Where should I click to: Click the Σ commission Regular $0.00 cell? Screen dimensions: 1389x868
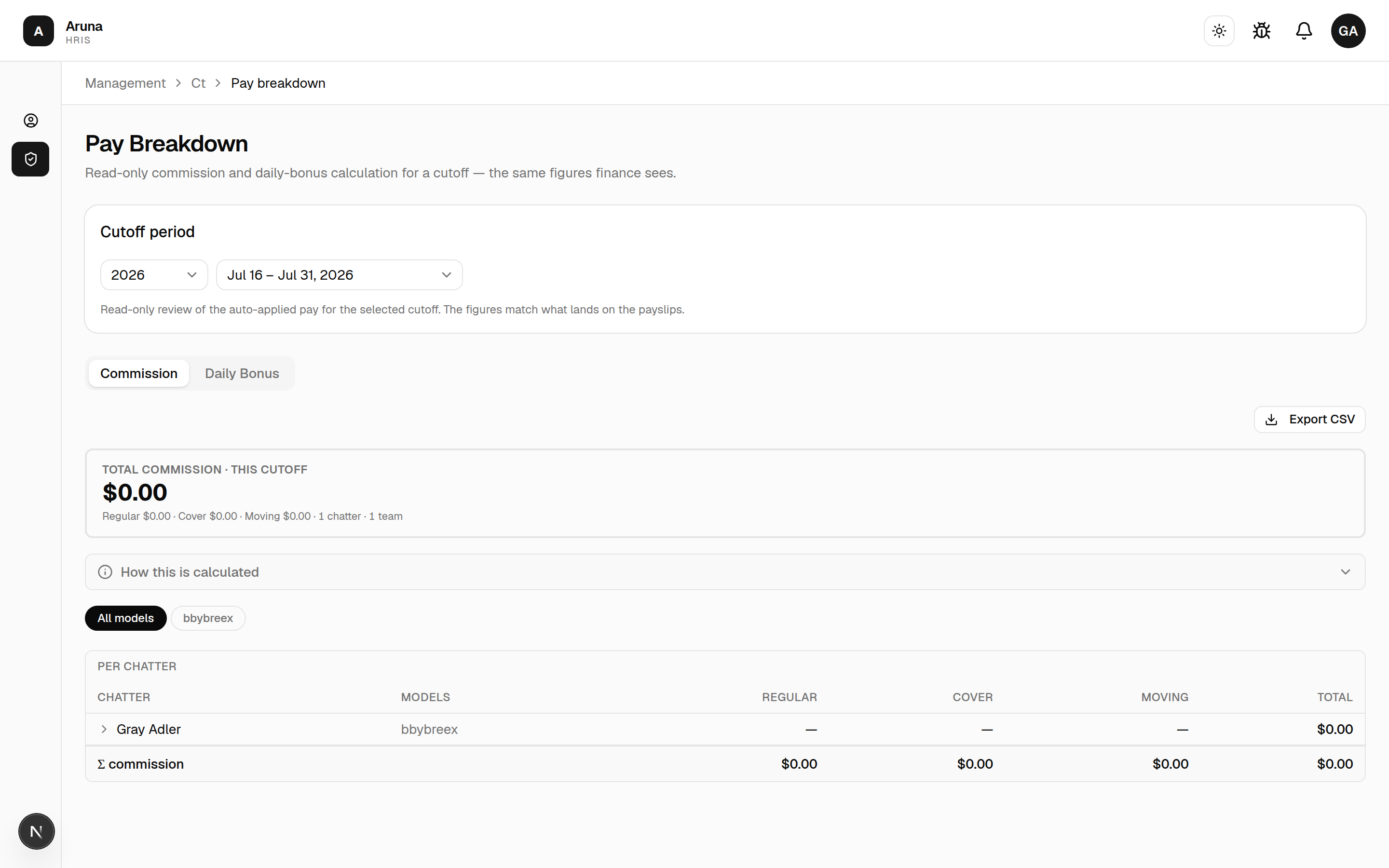tap(799, 764)
